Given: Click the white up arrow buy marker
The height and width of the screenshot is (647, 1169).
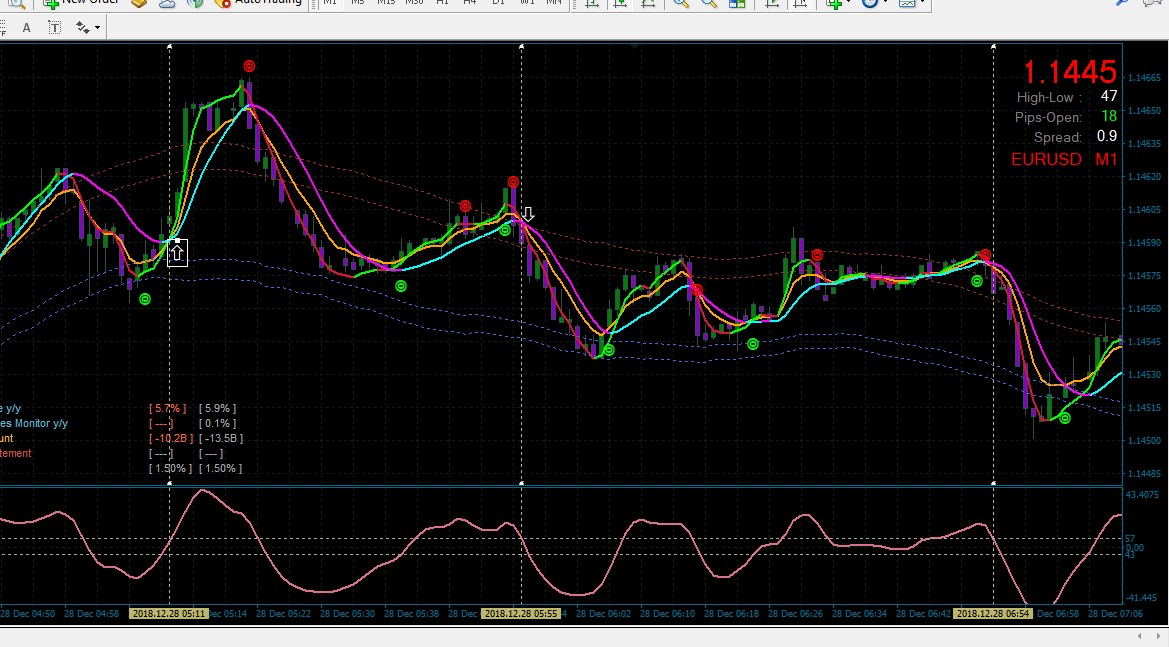Looking at the screenshot, I should [x=177, y=253].
